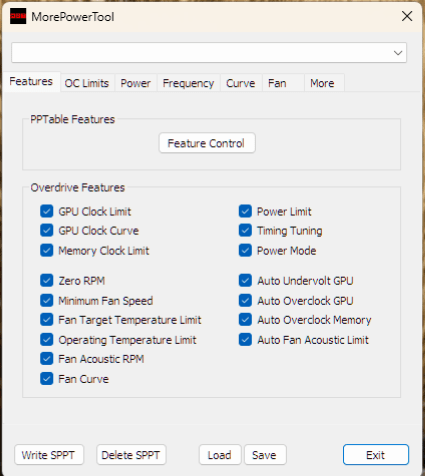Toggle the Zero RPM checkbox
425x476 pixels.
47,280
